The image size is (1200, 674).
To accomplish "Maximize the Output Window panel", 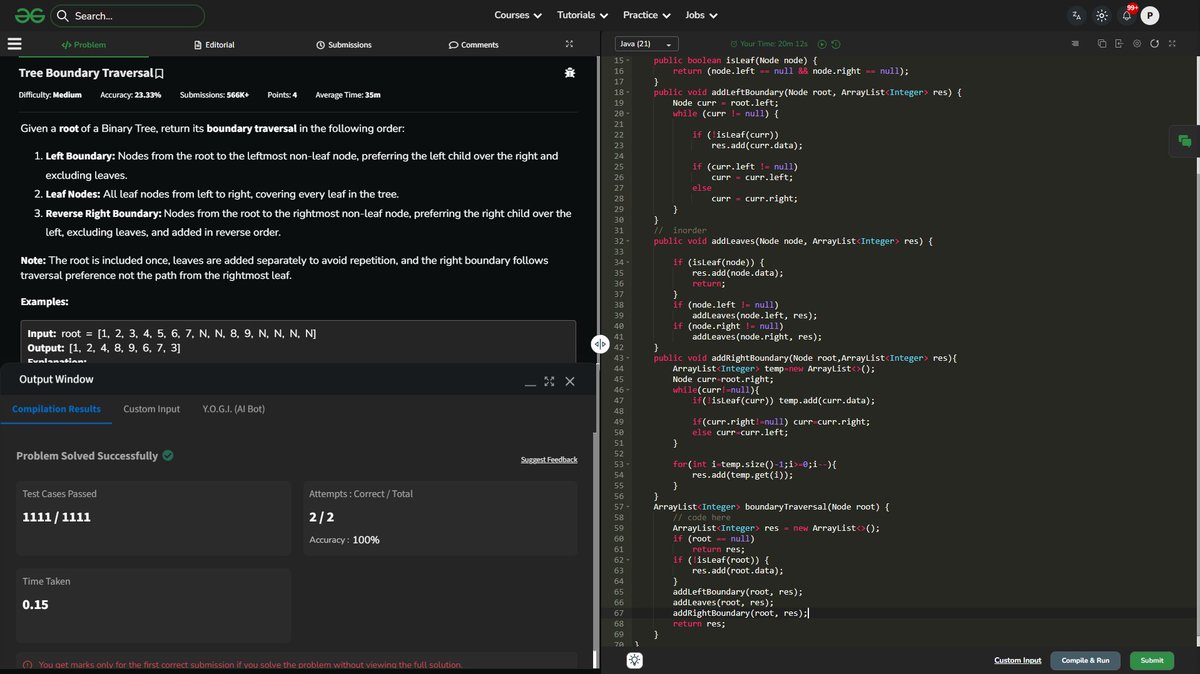I will 549,381.
